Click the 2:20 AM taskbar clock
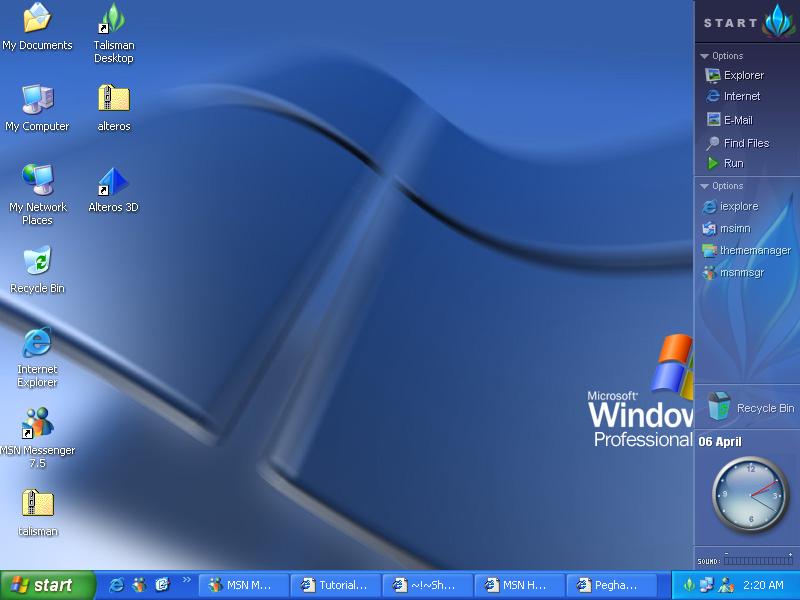The image size is (800, 600). point(763,585)
